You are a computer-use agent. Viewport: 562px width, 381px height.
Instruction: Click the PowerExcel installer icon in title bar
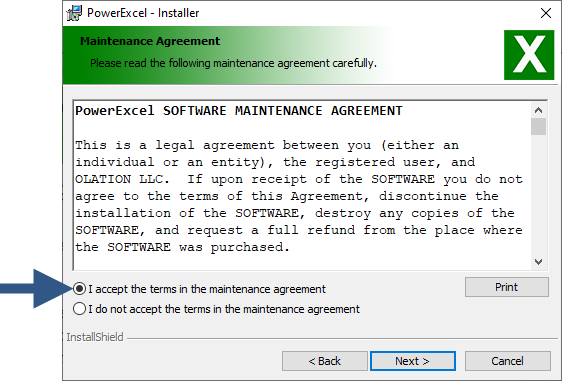(75, 13)
